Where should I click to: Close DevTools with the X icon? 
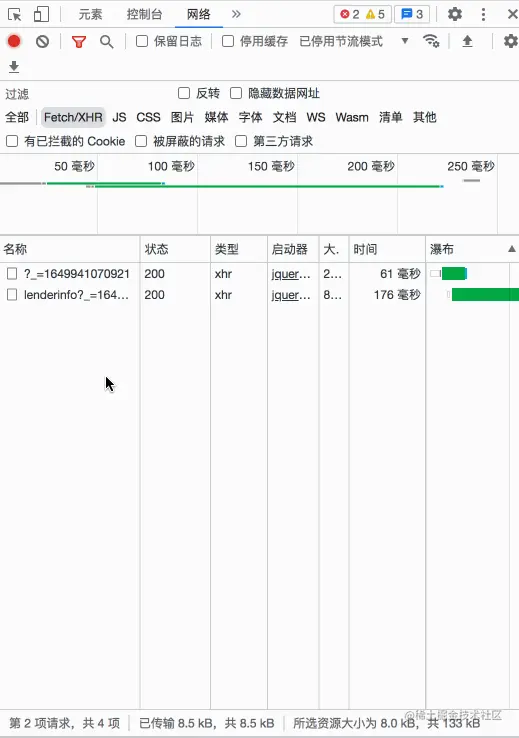tap(513, 14)
